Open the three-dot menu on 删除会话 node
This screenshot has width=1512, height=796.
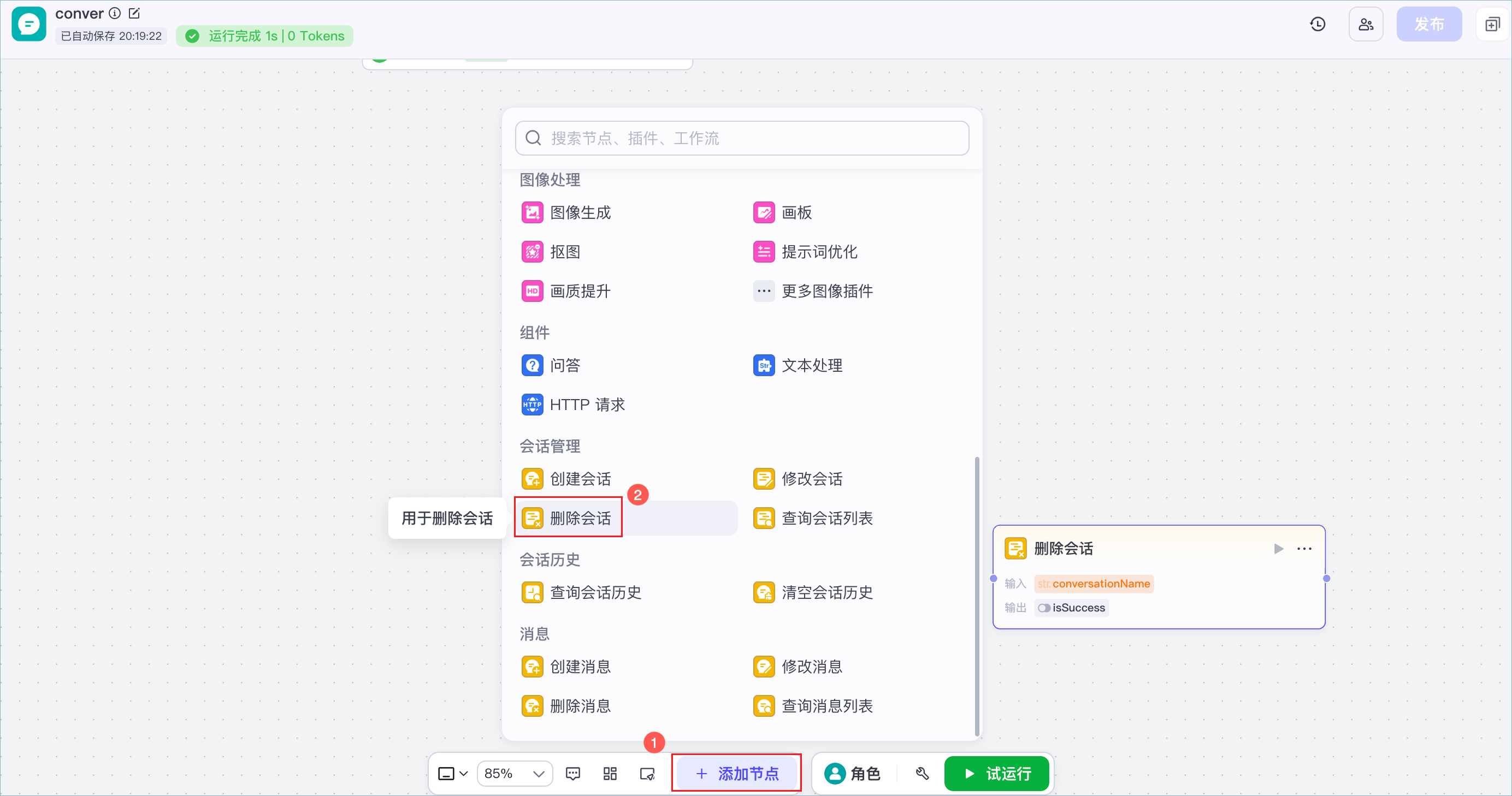pos(1304,549)
